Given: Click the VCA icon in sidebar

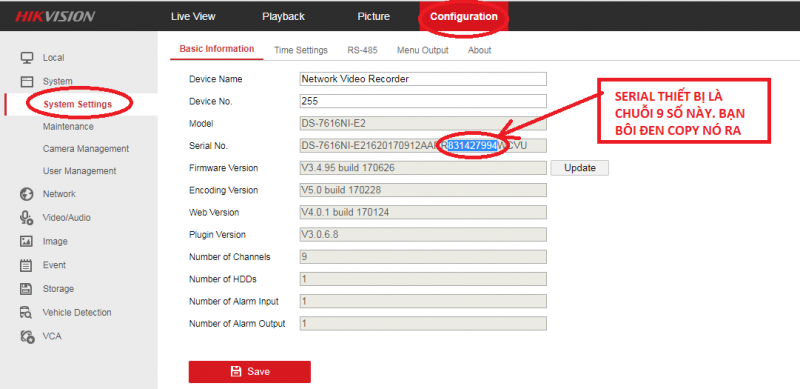Looking at the screenshot, I should click(x=27, y=336).
